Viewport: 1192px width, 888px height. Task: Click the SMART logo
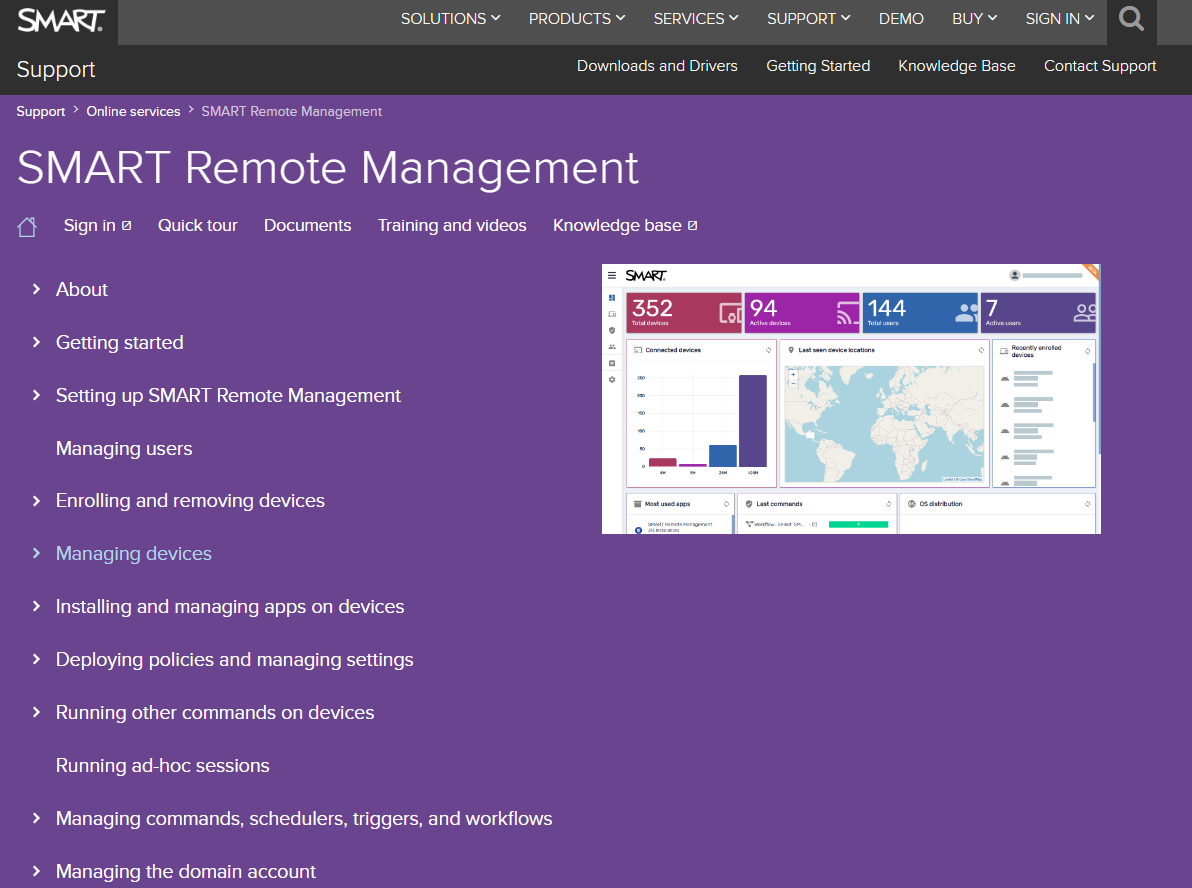click(60, 19)
